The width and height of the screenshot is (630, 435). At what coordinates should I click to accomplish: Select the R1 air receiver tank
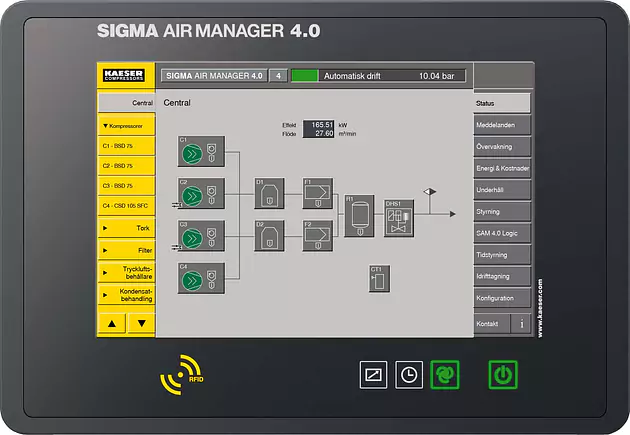359,215
